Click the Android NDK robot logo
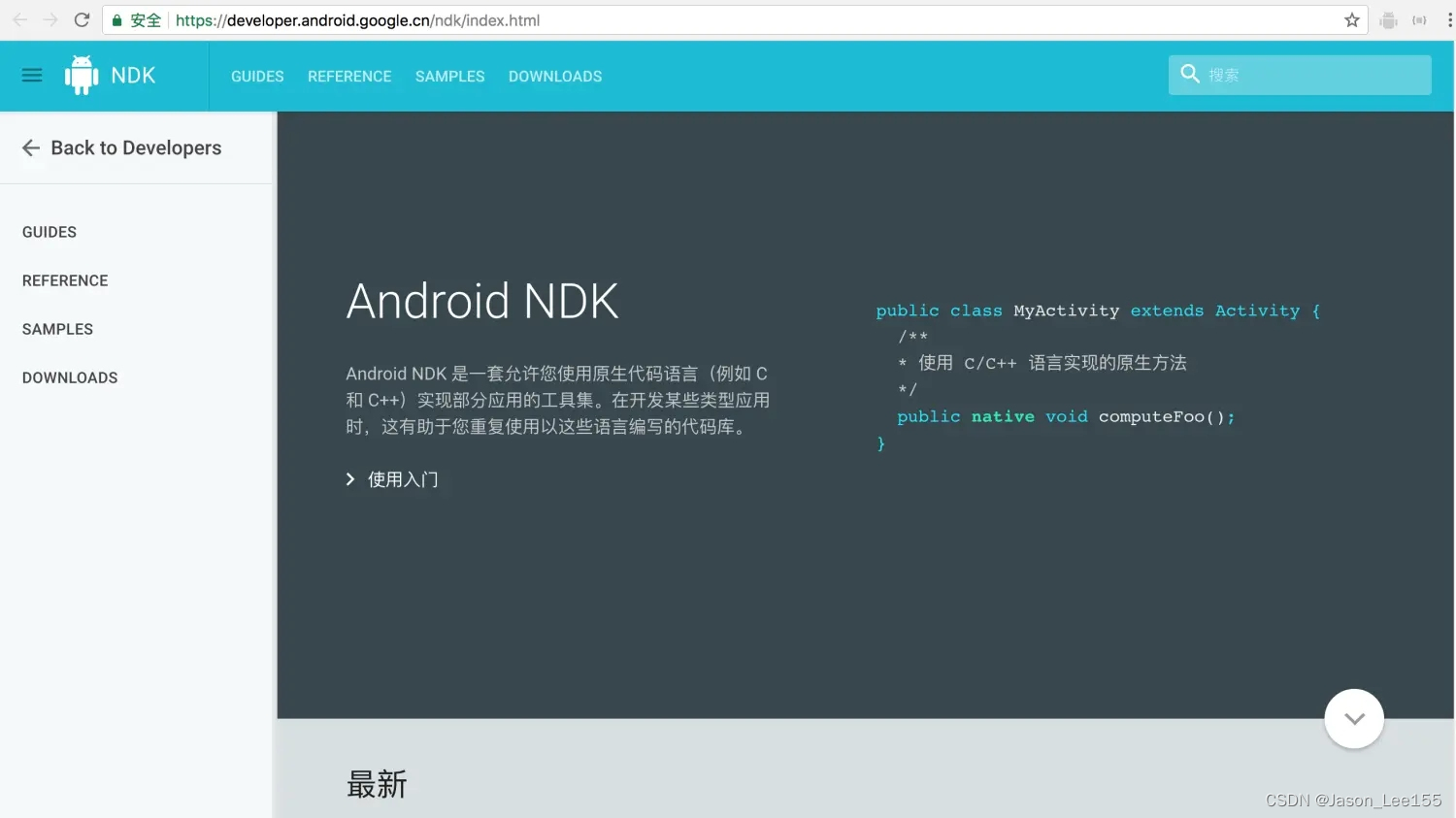 (82, 74)
